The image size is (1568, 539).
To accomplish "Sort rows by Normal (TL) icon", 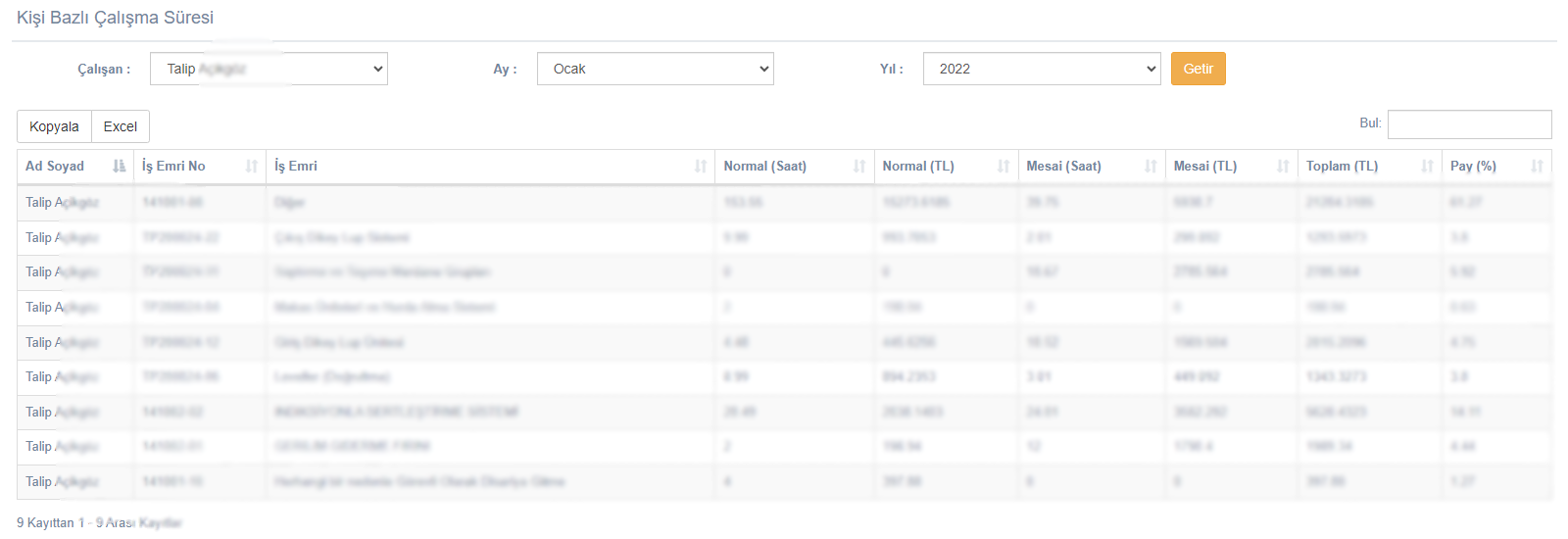I will point(1004,167).
